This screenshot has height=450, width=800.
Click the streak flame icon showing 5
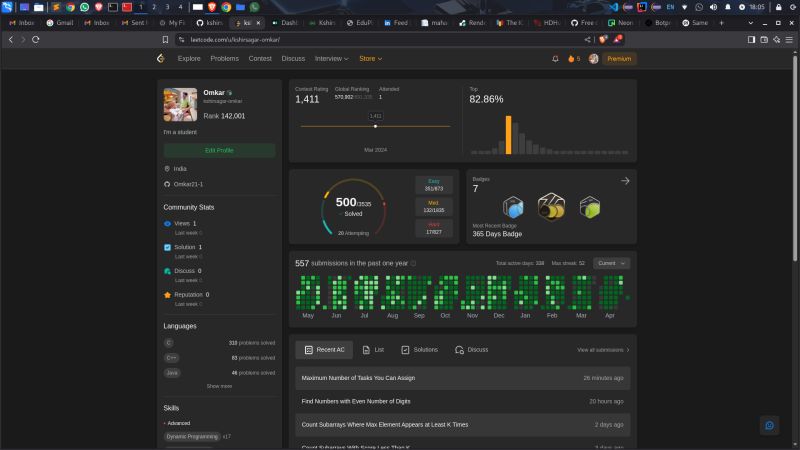[573, 59]
